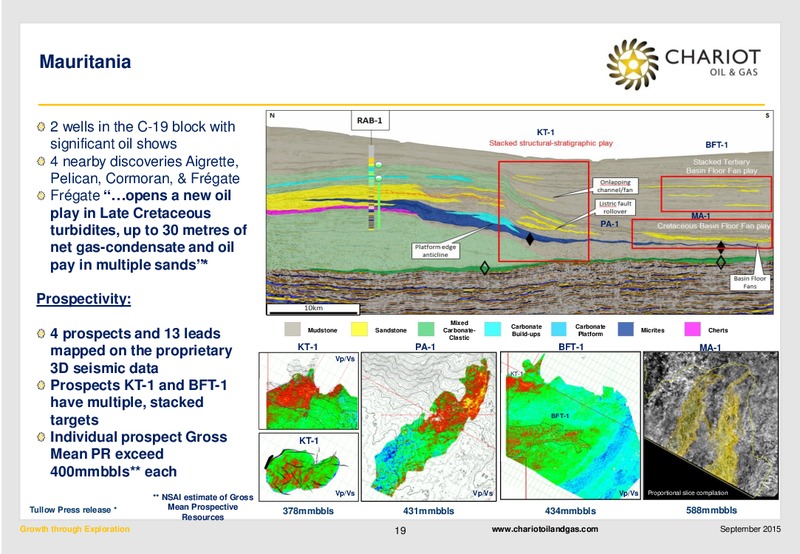Click the PA-1 label on the seismic section
This screenshot has width=800, height=554.
coord(609,224)
